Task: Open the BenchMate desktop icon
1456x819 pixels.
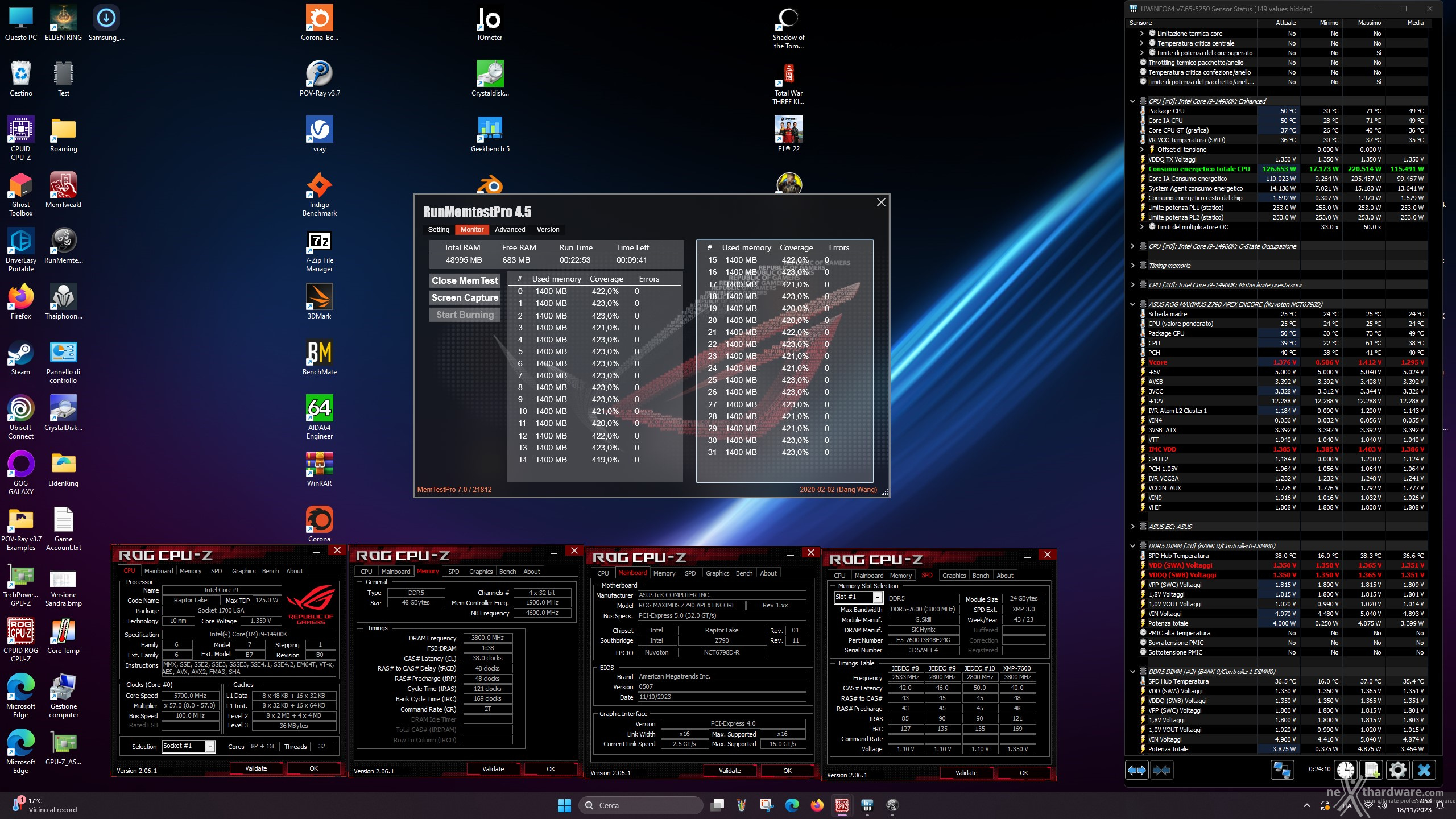Action: pos(320,358)
